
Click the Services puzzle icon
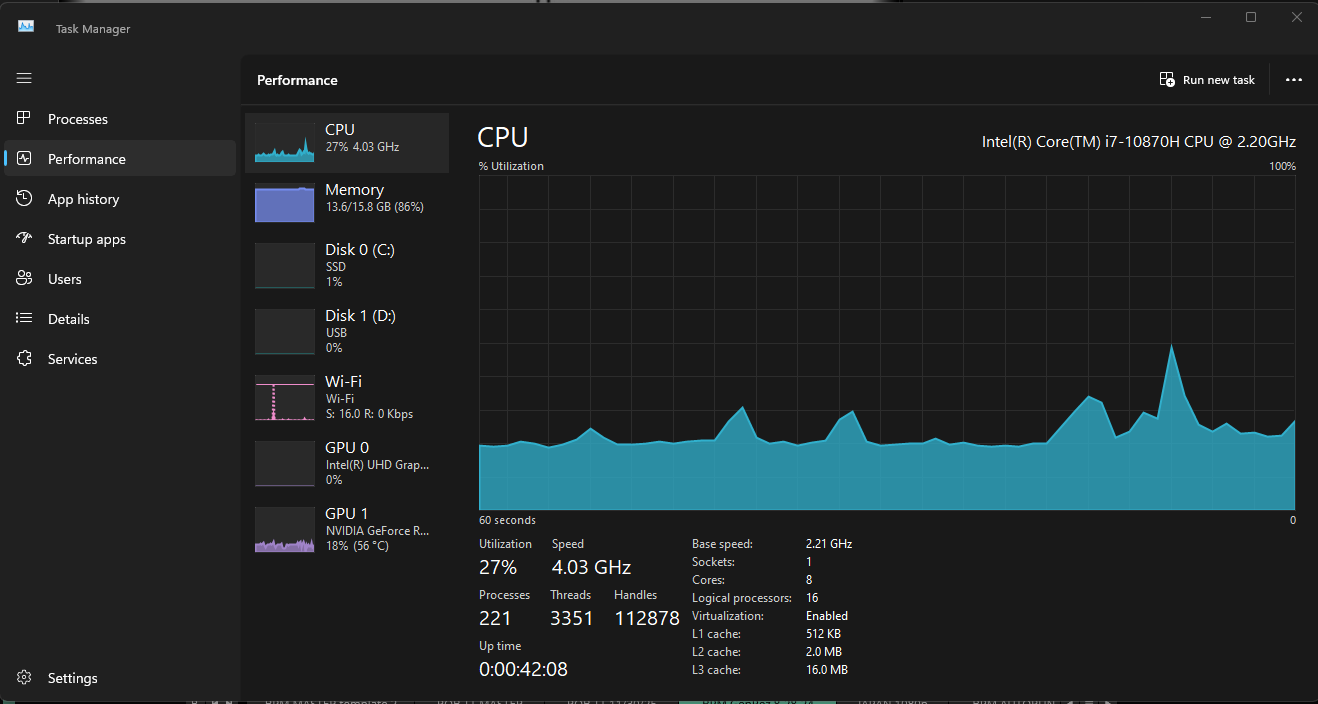coord(24,359)
